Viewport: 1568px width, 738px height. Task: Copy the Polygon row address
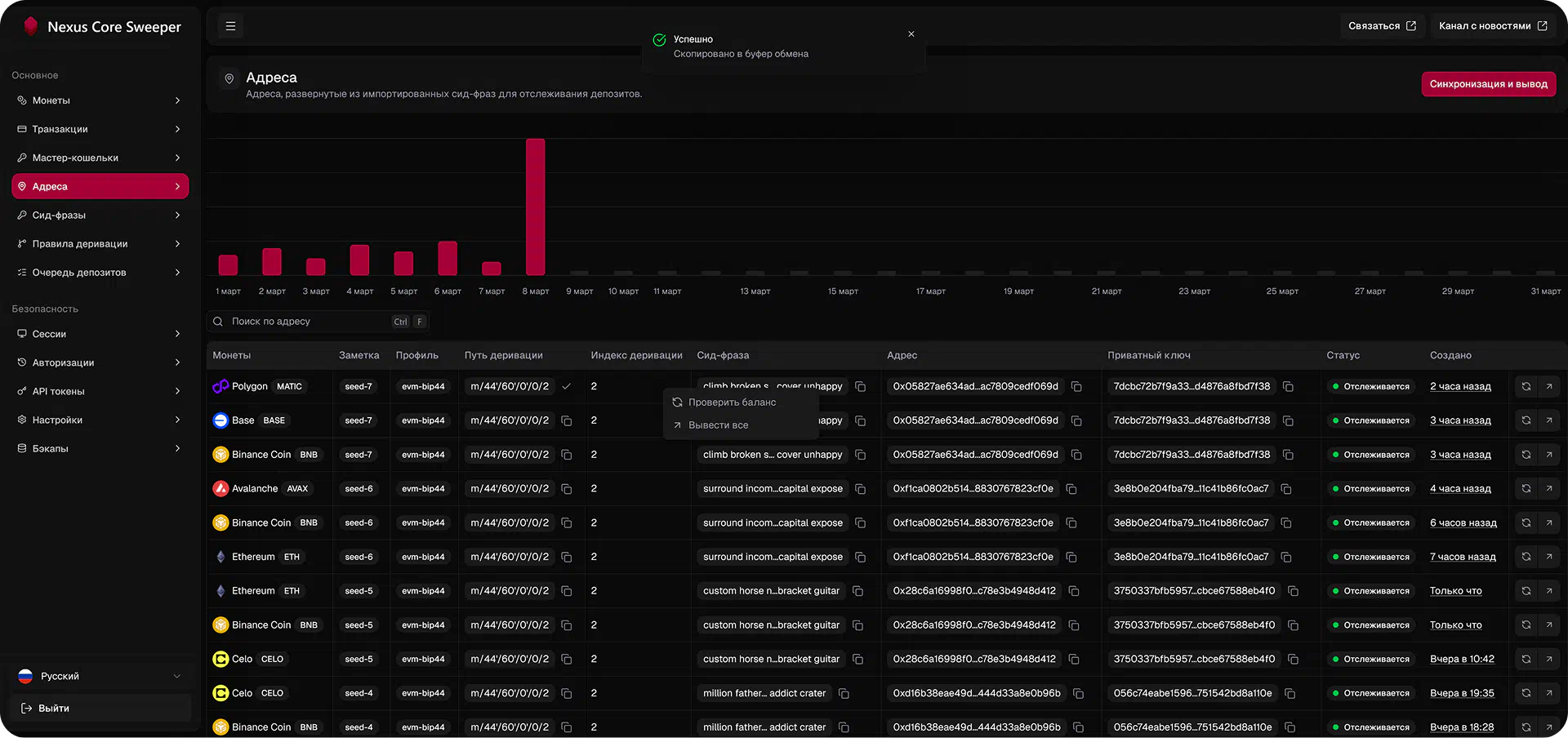point(1076,387)
